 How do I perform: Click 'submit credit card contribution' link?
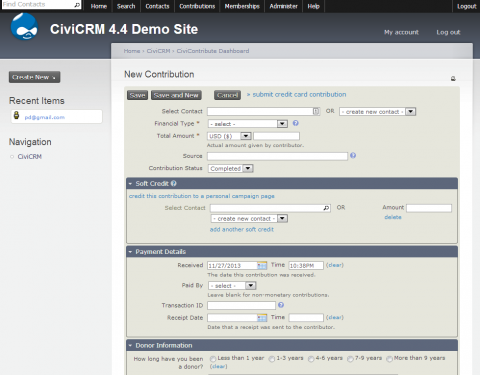pos(299,94)
